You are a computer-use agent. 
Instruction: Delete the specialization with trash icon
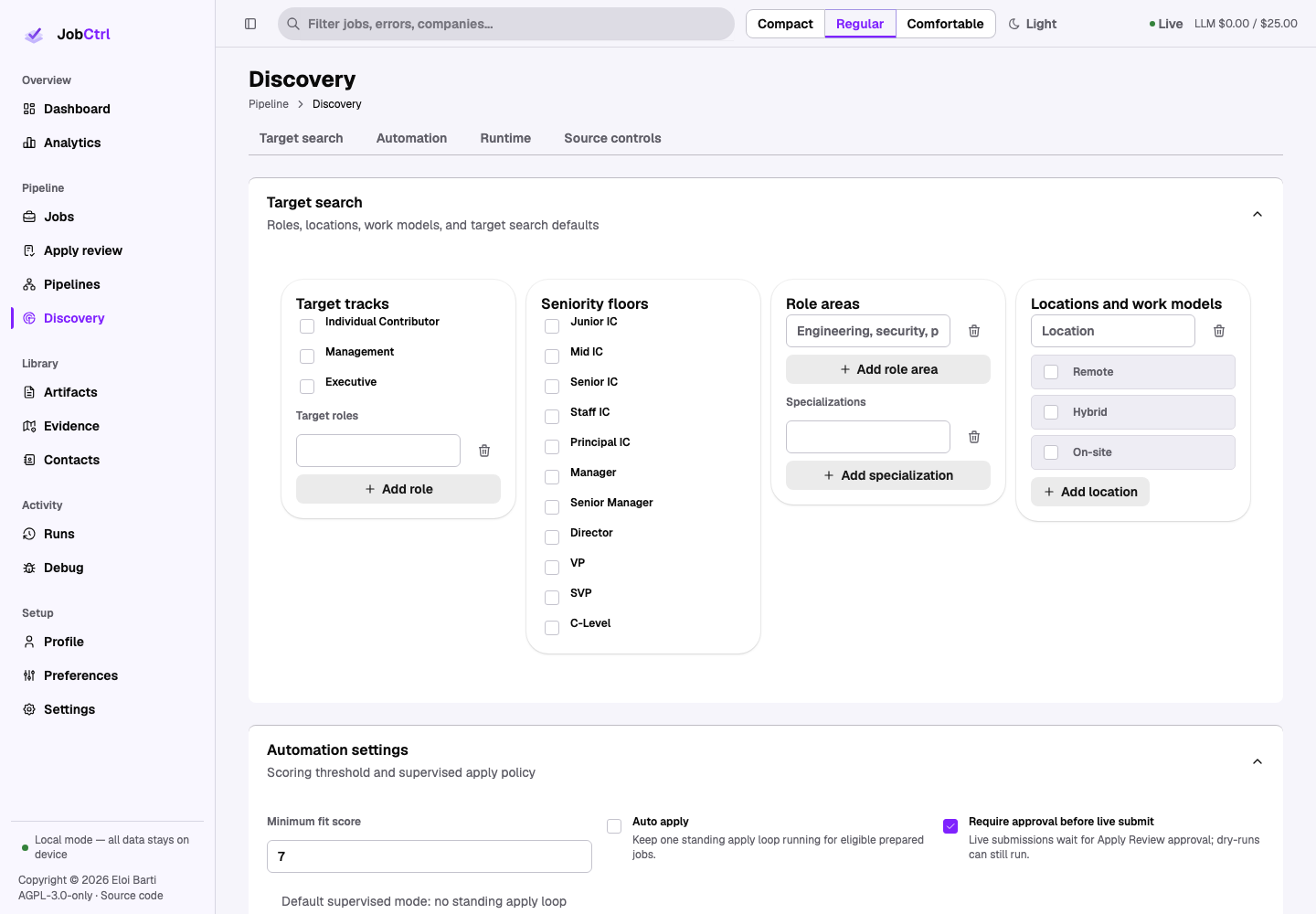(974, 437)
